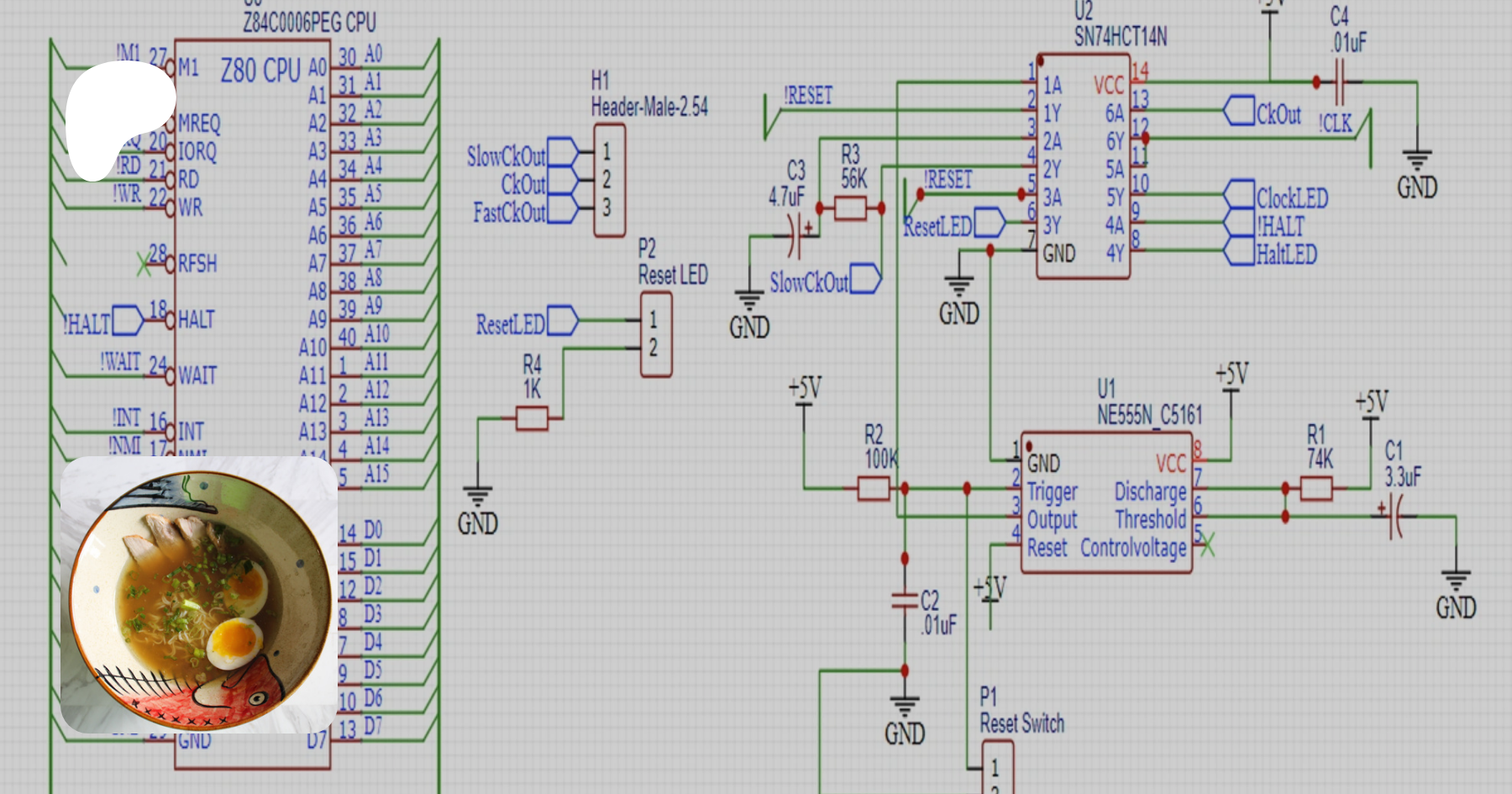1512x794 pixels.
Task: Select the H1 Header-Male-2.54 connector
Action: tap(609, 180)
